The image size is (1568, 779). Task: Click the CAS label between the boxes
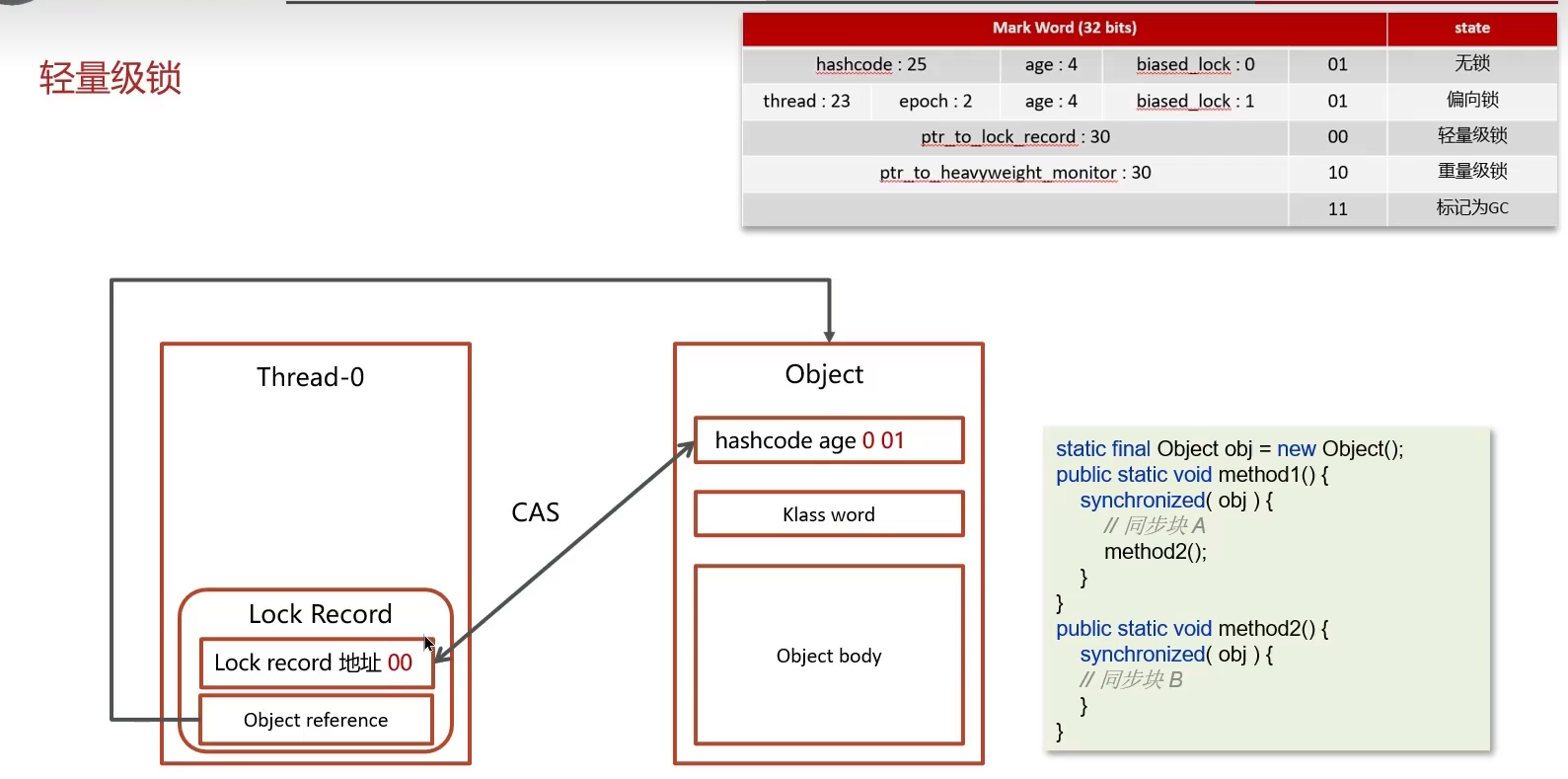[535, 512]
